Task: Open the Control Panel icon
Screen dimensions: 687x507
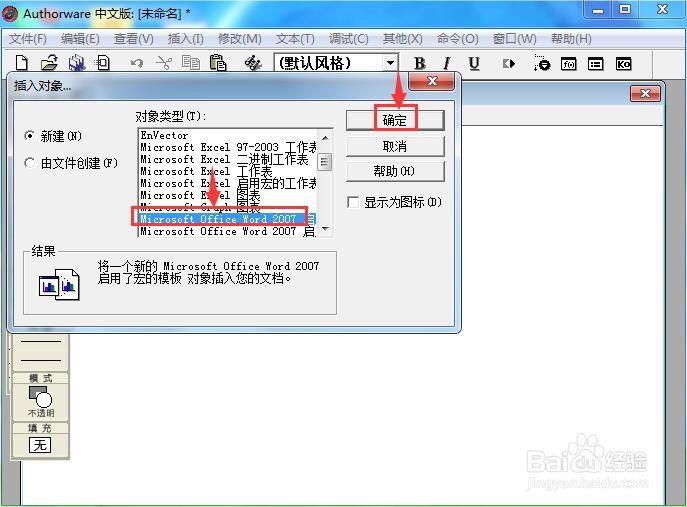Action: [x=542, y=64]
